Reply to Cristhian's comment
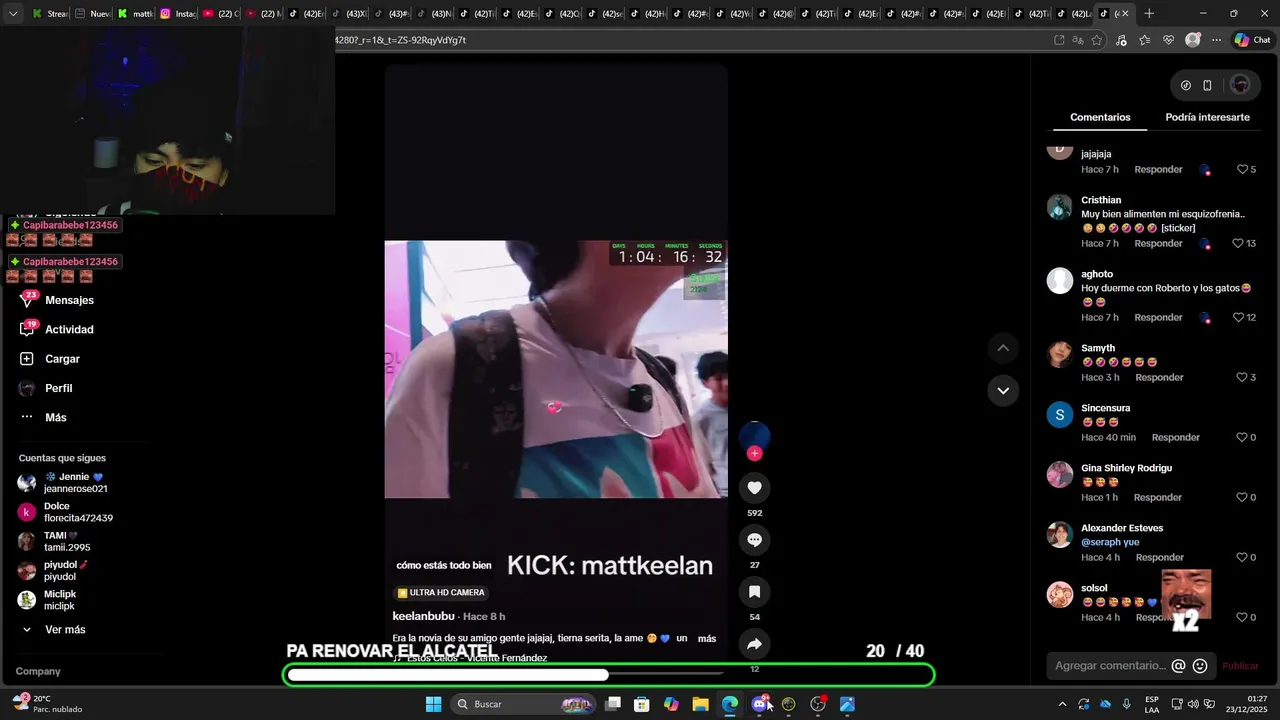 pos(1158,243)
